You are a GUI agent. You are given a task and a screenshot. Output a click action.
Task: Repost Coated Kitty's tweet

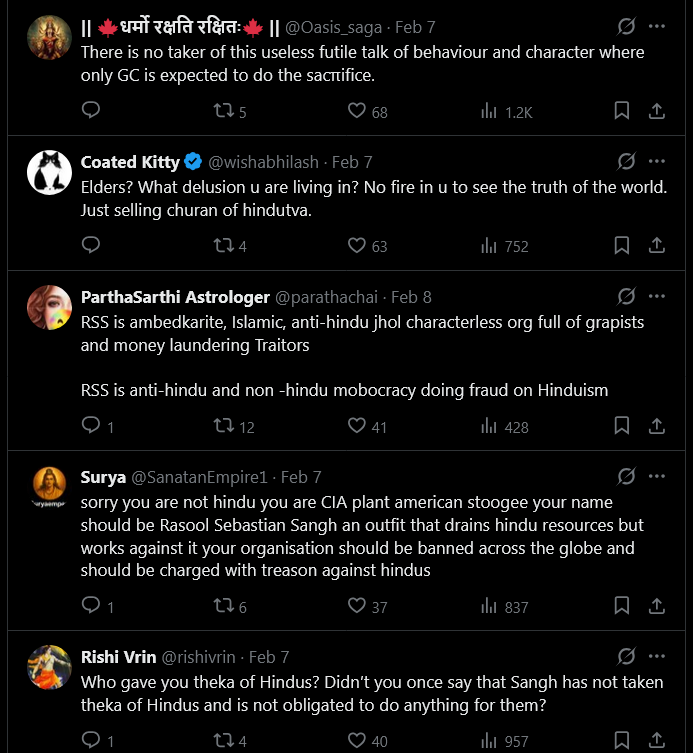pos(225,246)
